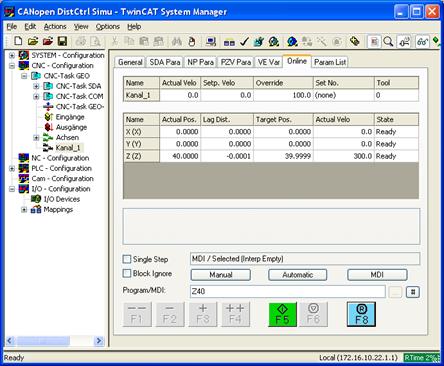
Task: Open the Options menu
Action: coord(108,27)
